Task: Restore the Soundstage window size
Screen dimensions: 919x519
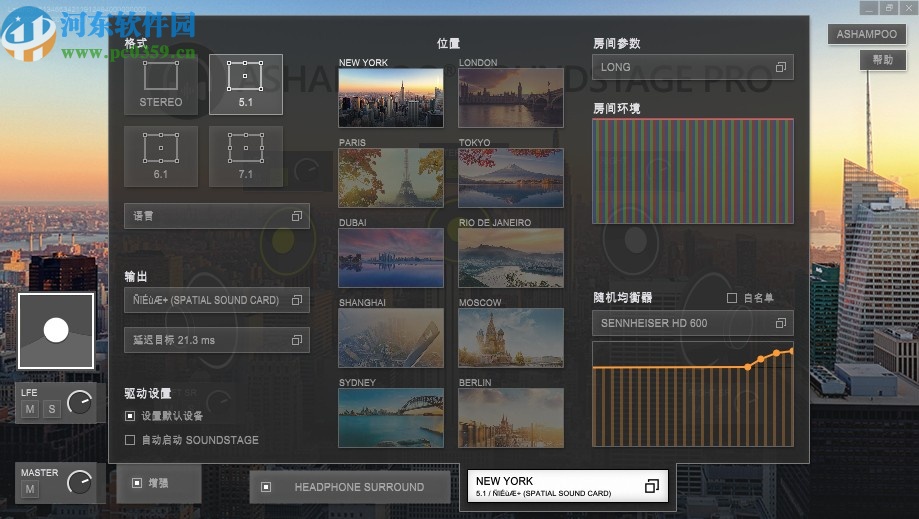Action: click(889, 8)
